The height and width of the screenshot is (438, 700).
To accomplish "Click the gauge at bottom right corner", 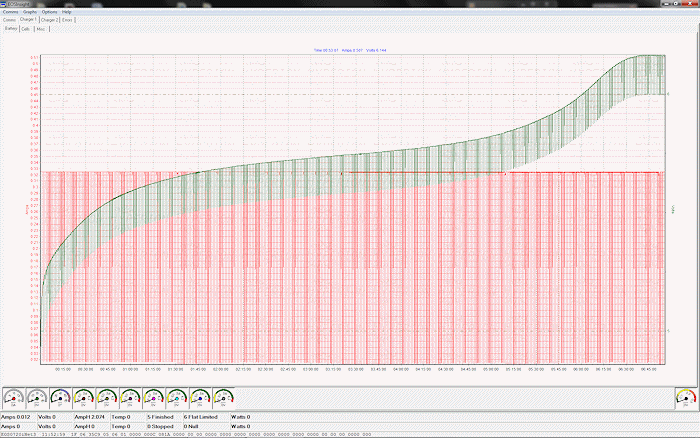I will (x=684, y=397).
